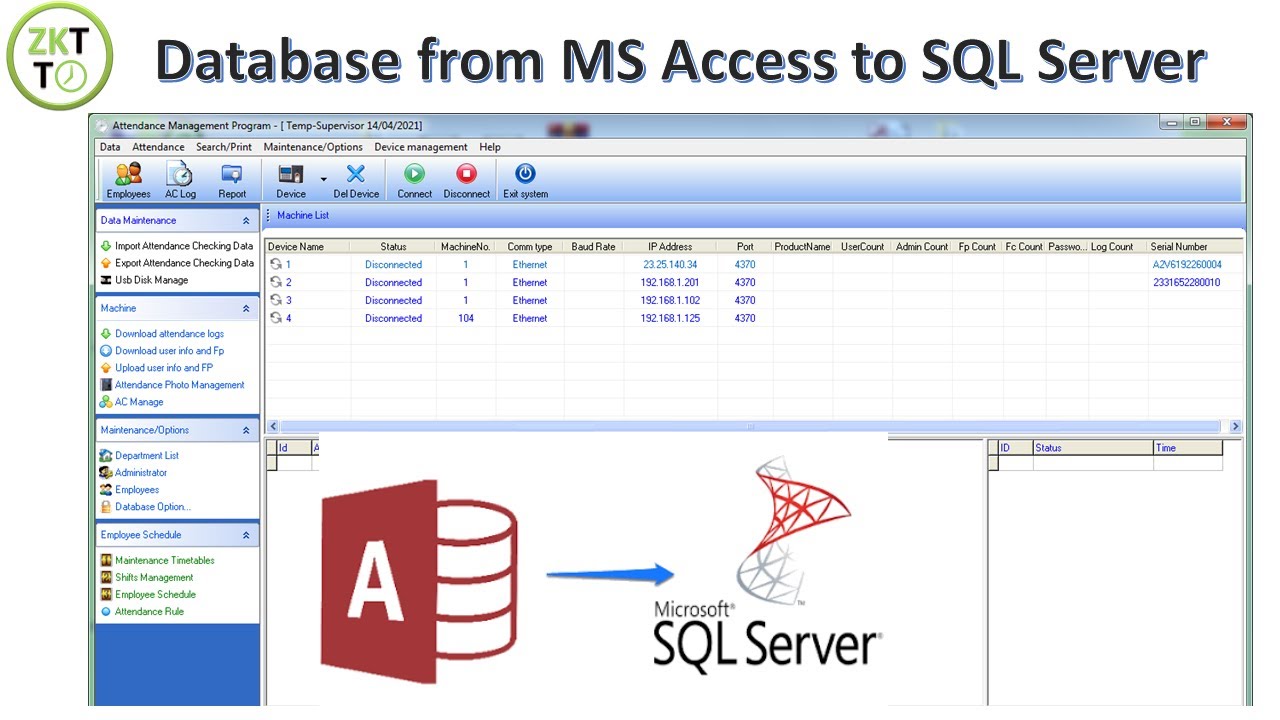The width and height of the screenshot is (1280, 720).
Task: Click the device icon in row 4
Action: [276, 319]
